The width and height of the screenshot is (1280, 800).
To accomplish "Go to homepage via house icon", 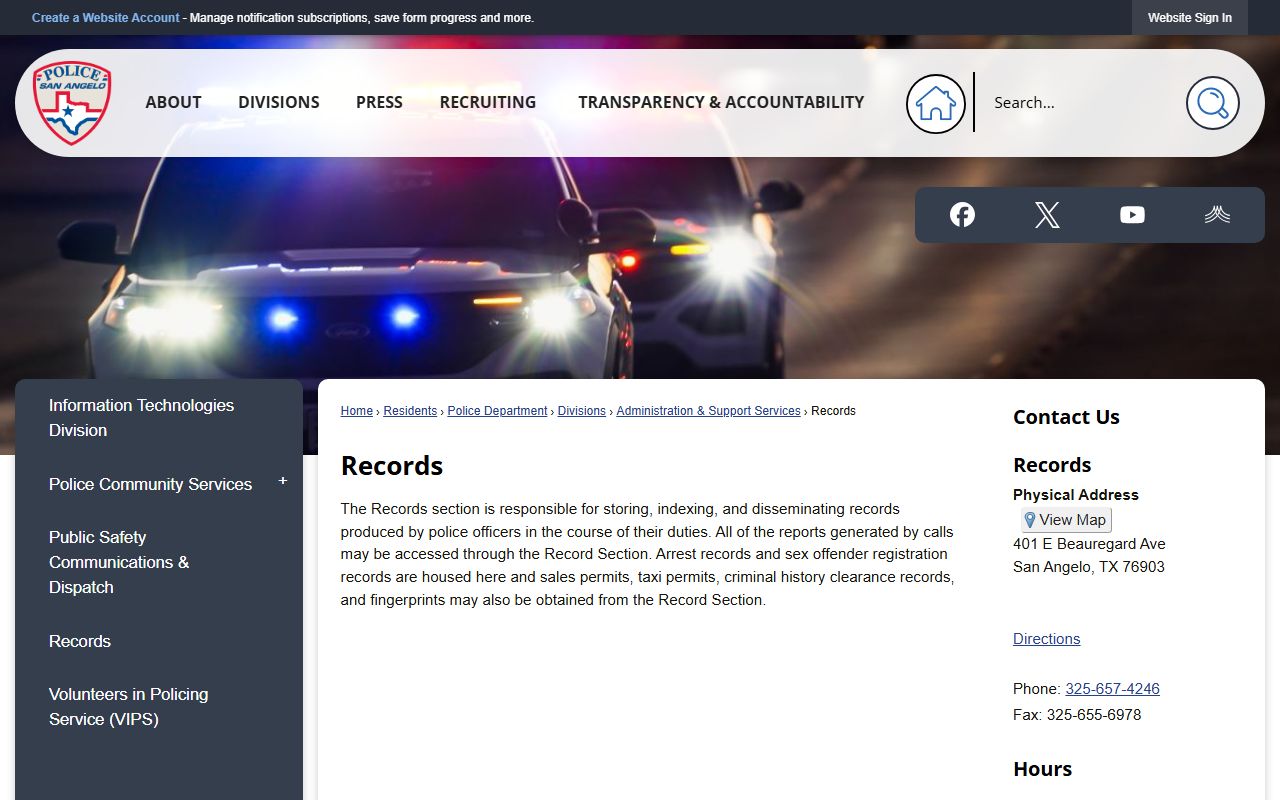I will 935,103.
